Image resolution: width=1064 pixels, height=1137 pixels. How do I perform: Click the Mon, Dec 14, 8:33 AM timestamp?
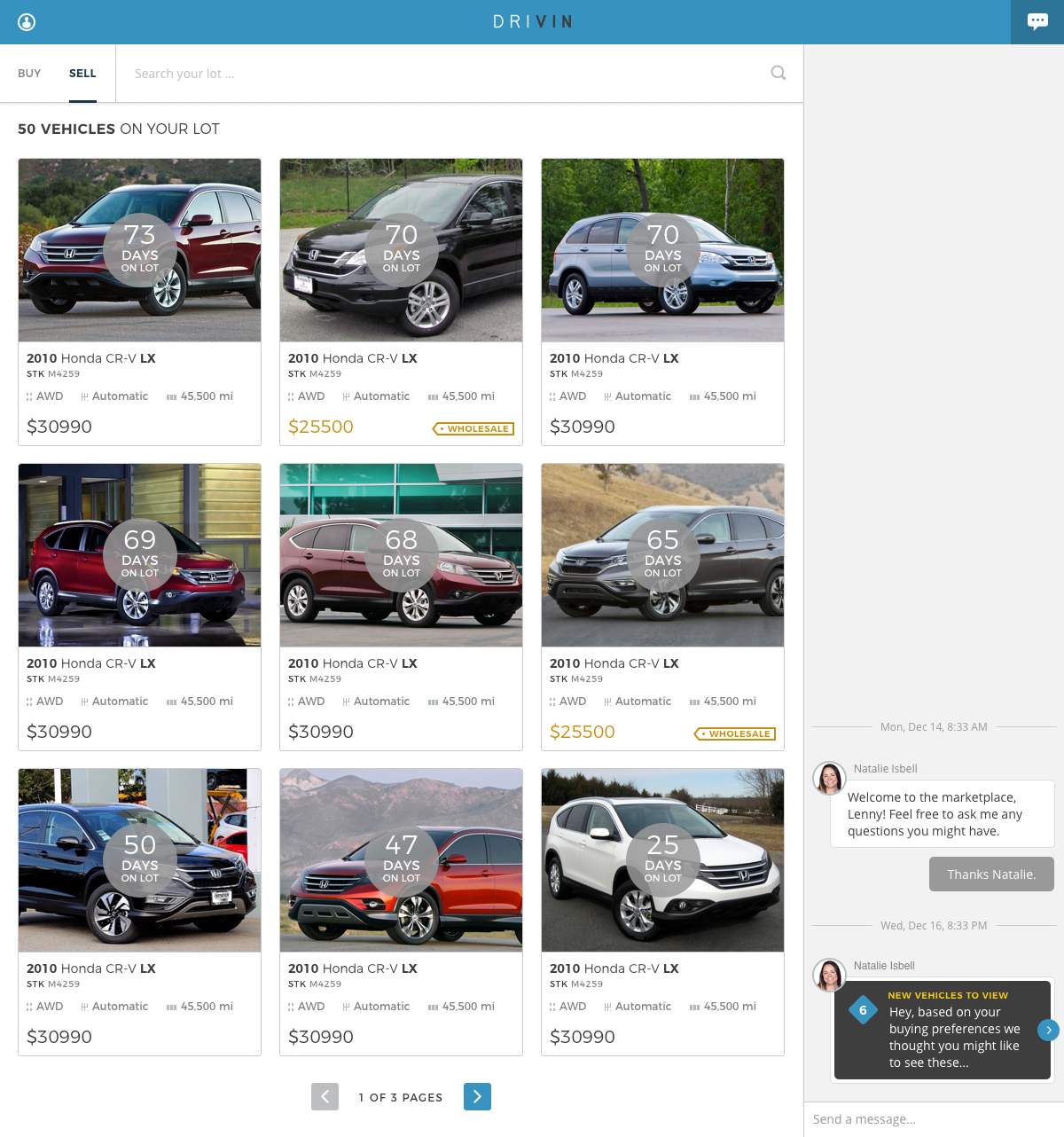click(x=934, y=727)
